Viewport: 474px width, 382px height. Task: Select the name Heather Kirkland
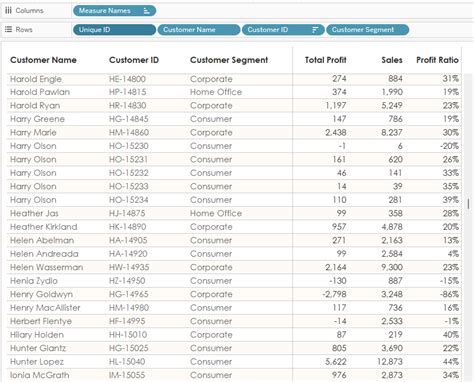click(x=44, y=227)
